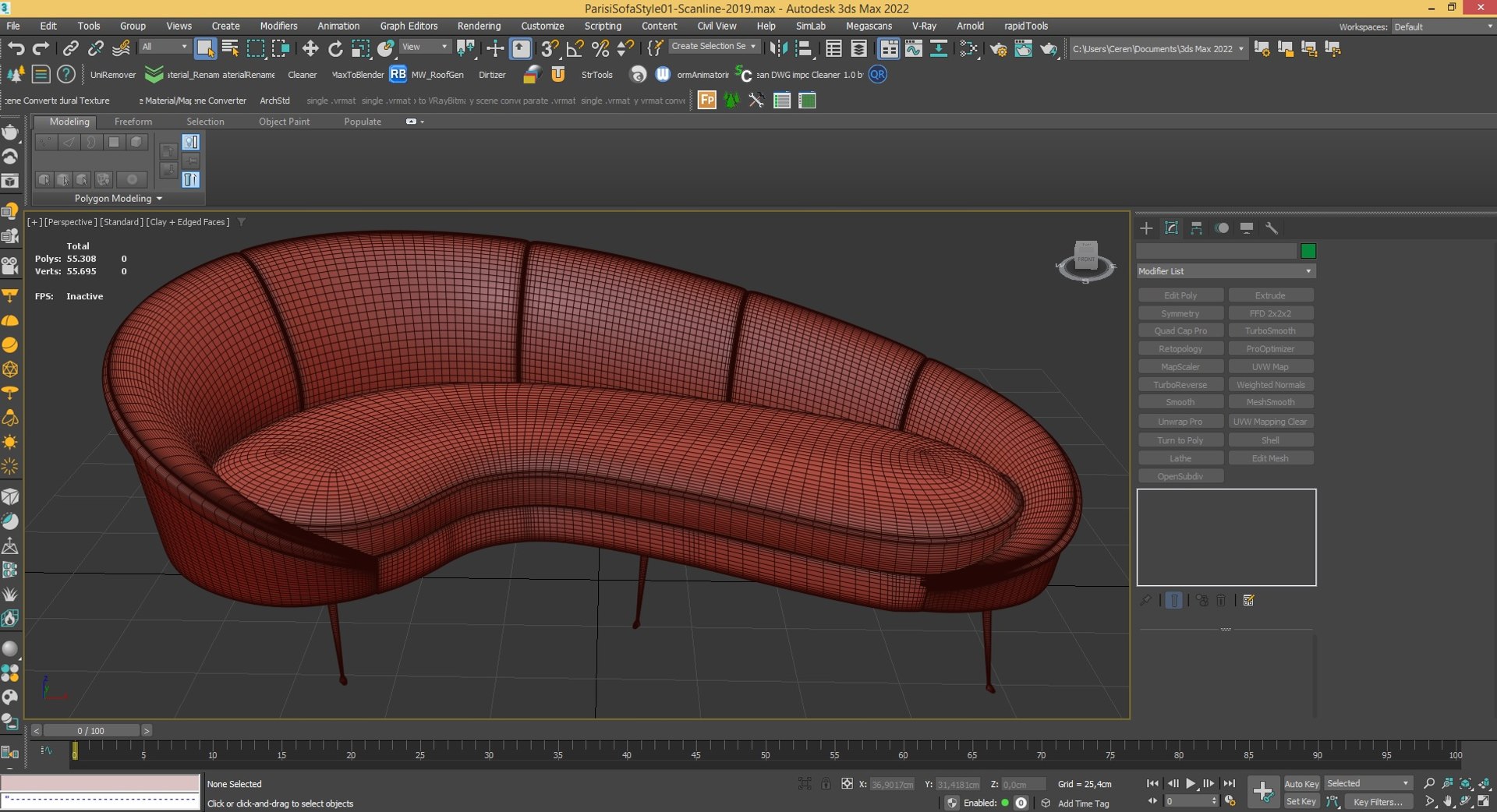The height and width of the screenshot is (812, 1497).
Task: Click the green object color swatch
Action: tap(1308, 250)
